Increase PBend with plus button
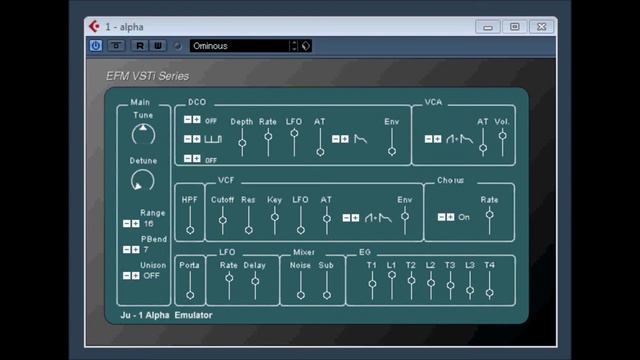640x360 pixels. point(136,249)
